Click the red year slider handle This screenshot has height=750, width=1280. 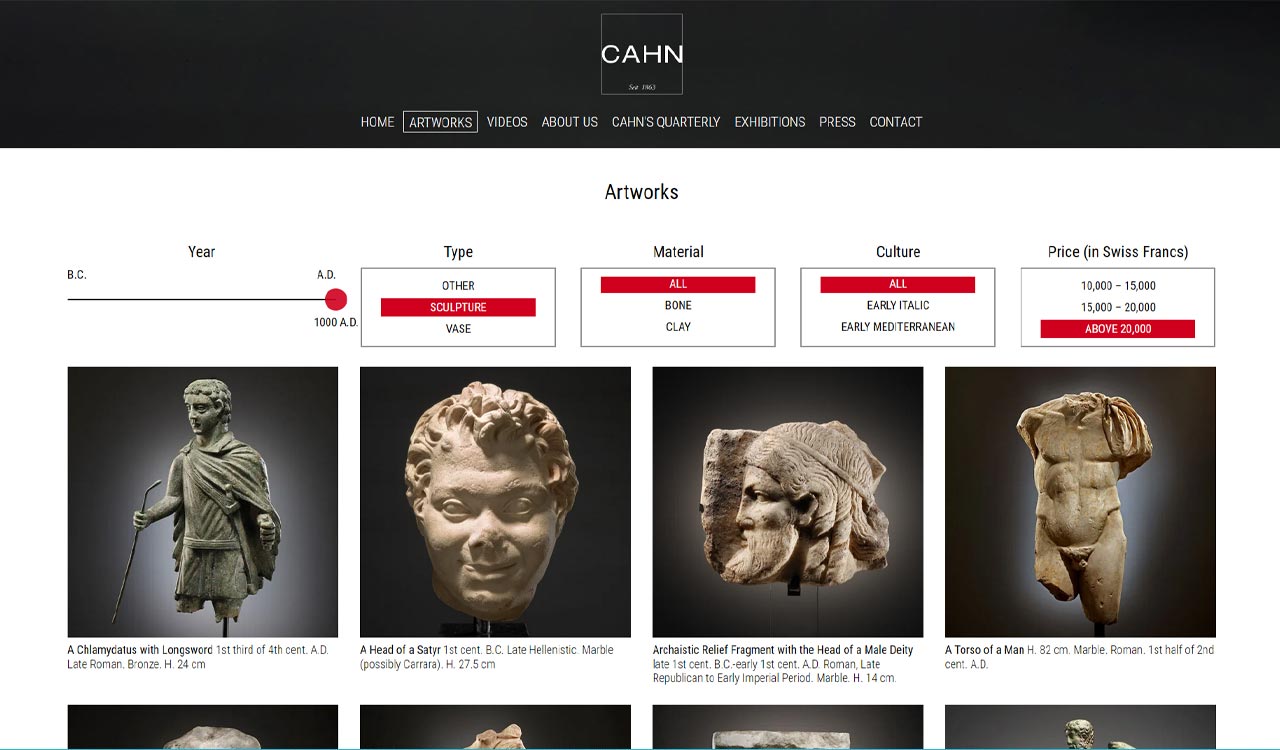(336, 299)
